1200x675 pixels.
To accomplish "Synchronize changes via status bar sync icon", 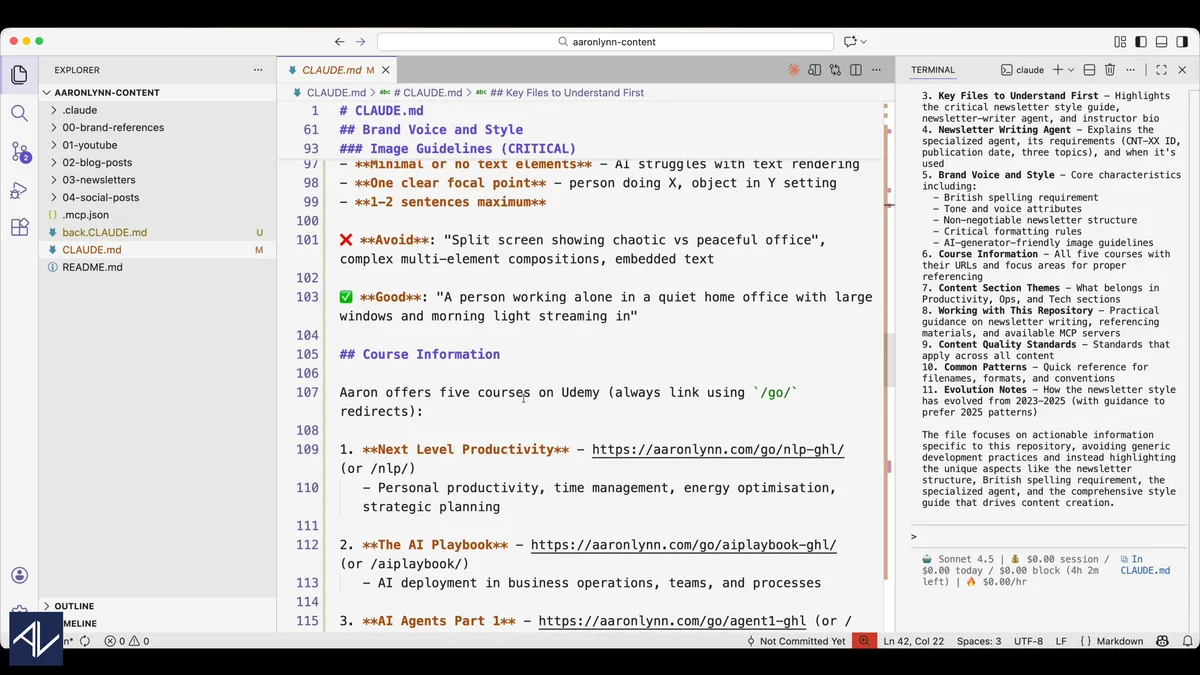I will click(x=85, y=641).
